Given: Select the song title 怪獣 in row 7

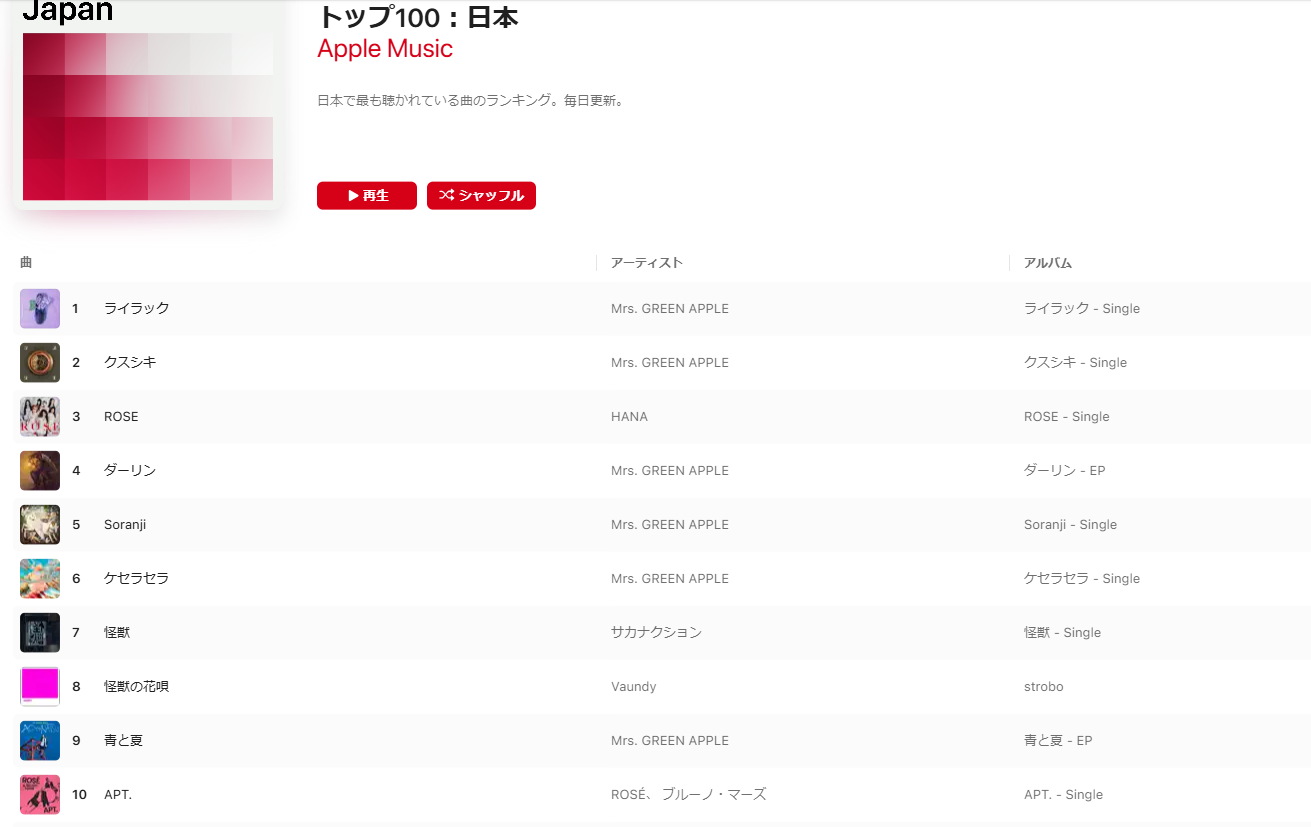Looking at the screenshot, I should (x=117, y=633).
